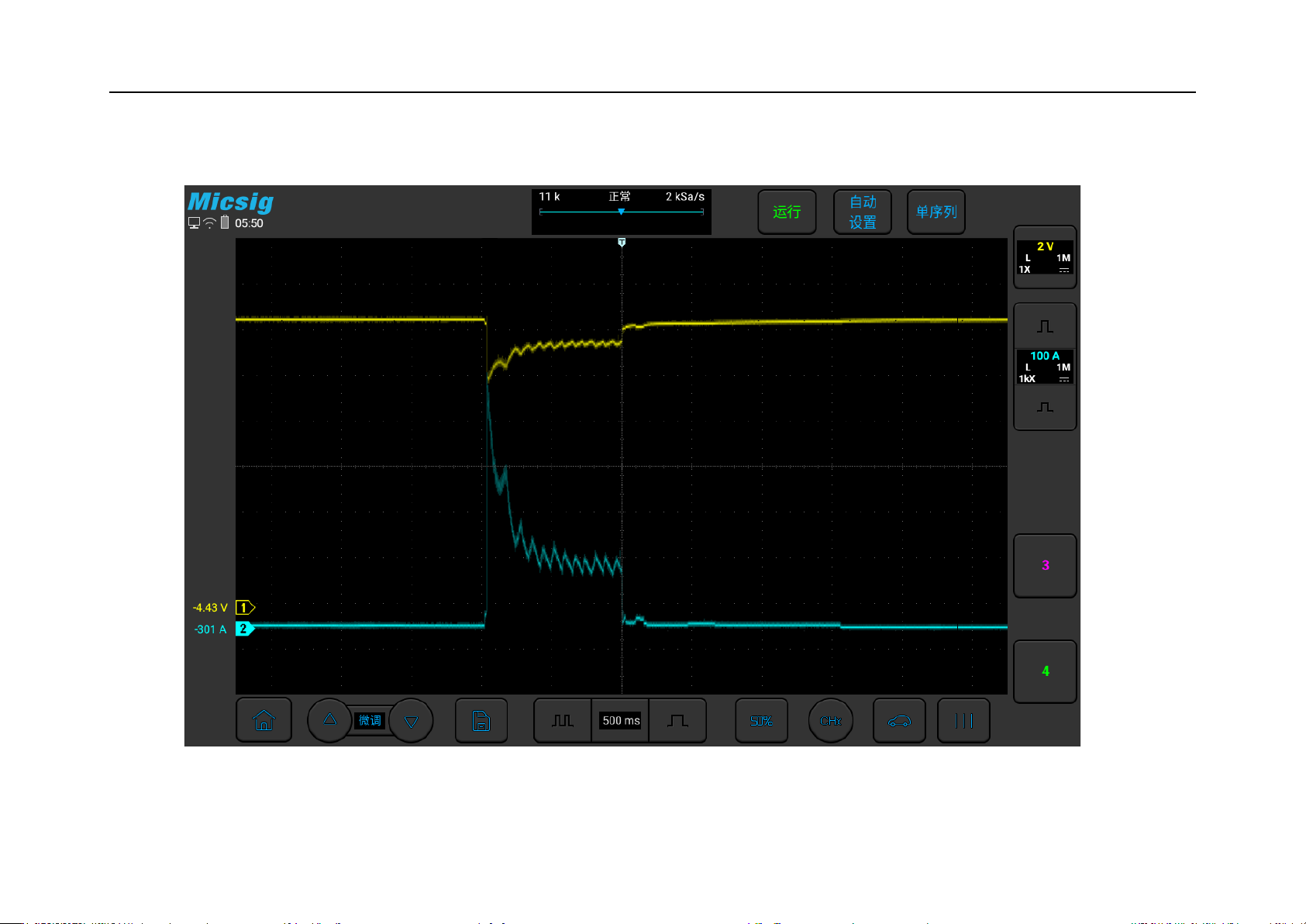The height and width of the screenshot is (924, 1306).
Task: Tap the 05:50 clock
Action: click(249, 223)
